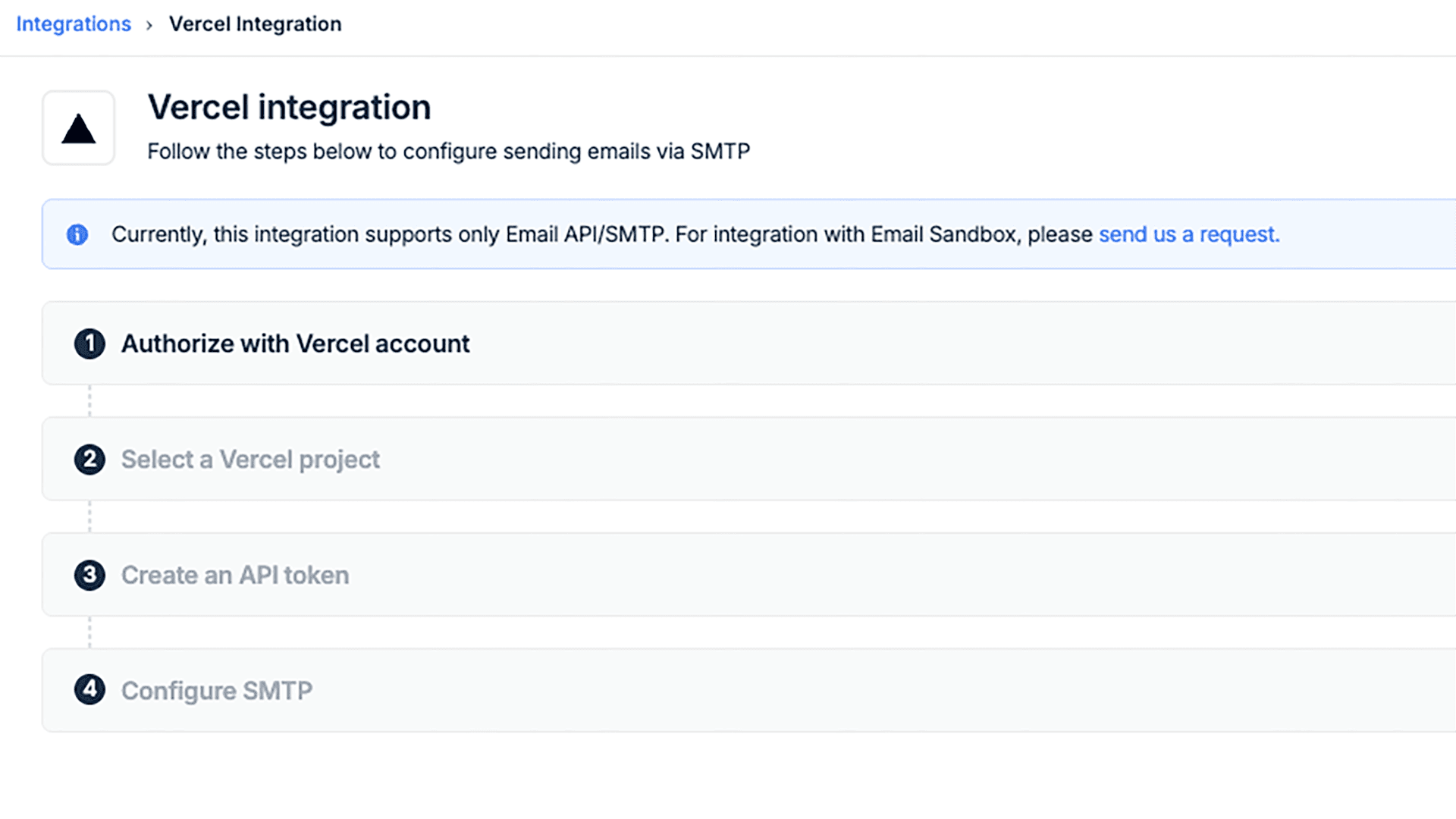
Task: Click the step 3 number badge
Action: [89, 575]
